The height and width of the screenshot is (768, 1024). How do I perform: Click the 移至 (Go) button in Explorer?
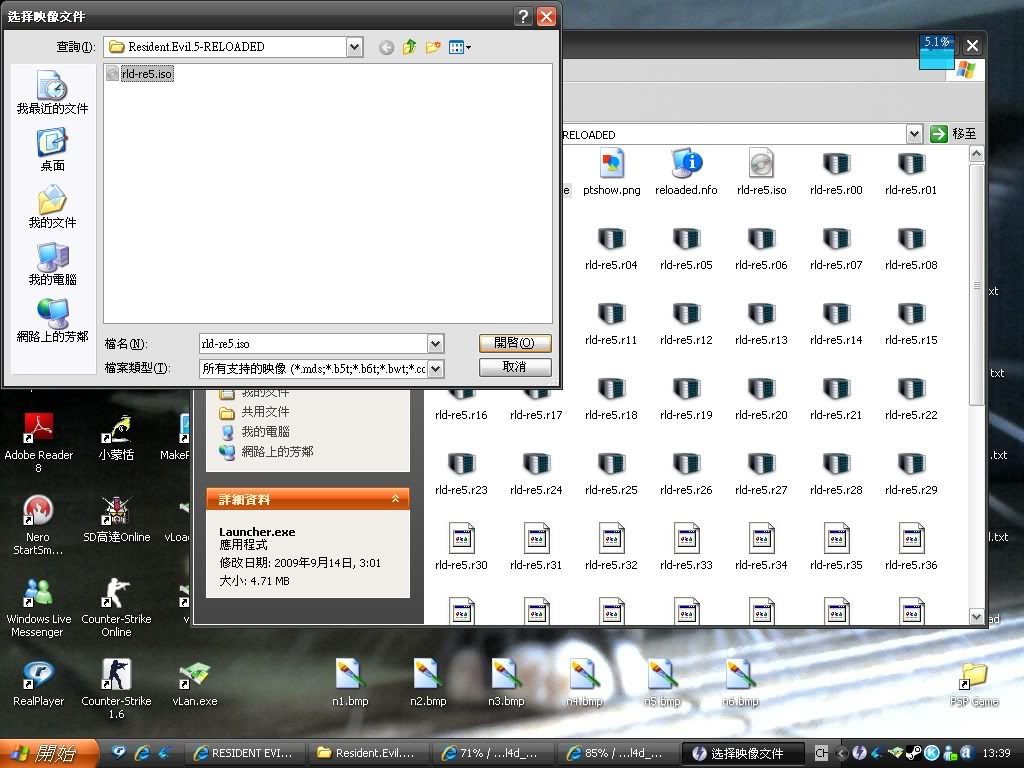pos(953,134)
